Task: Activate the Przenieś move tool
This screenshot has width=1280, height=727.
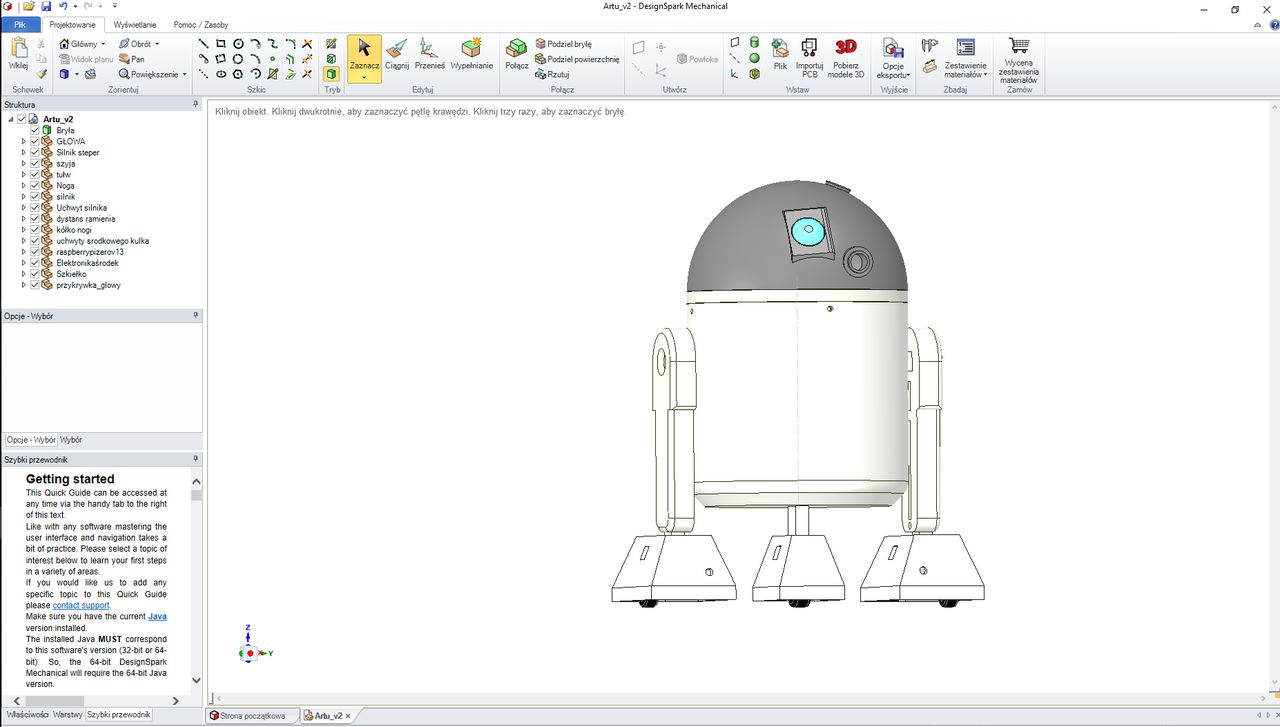Action: click(x=429, y=54)
